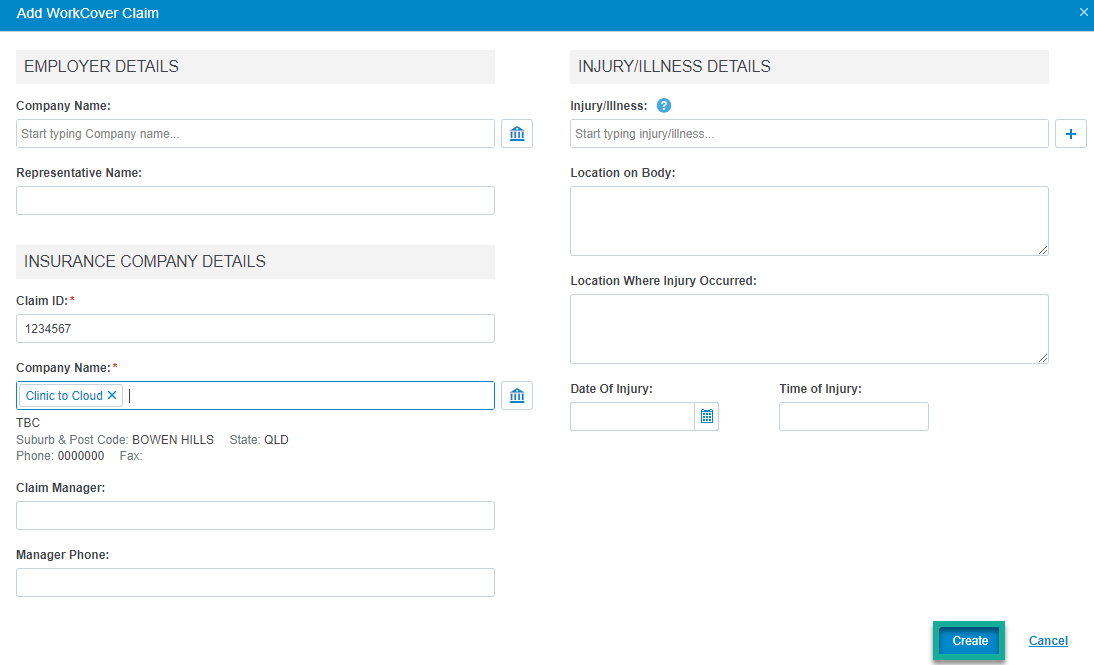Click the BOWEN HILLS suburb text
Image resolution: width=1094 pixels, height=665 pixels.
(x=173, y=440)
